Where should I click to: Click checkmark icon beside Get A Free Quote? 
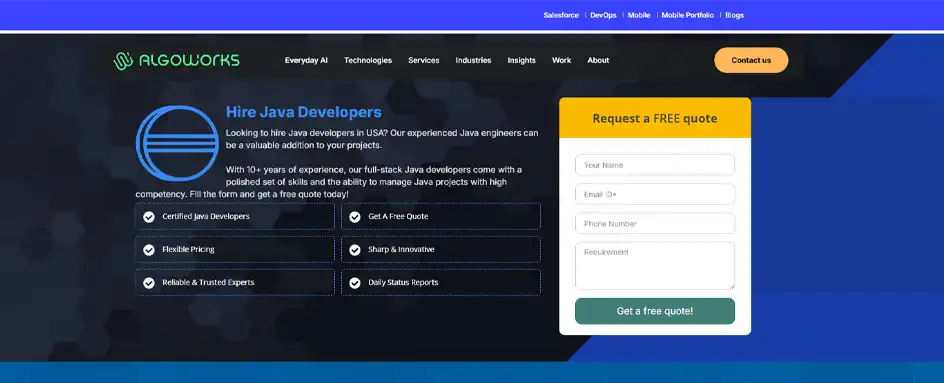(x=355, y=217)
